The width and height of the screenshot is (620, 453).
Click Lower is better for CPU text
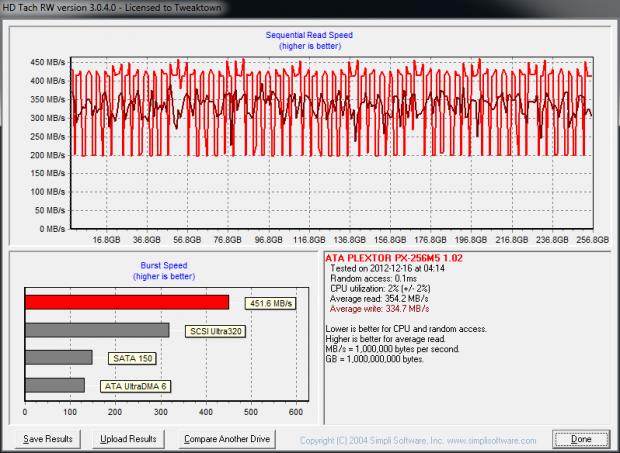click(x=406, y=329)
